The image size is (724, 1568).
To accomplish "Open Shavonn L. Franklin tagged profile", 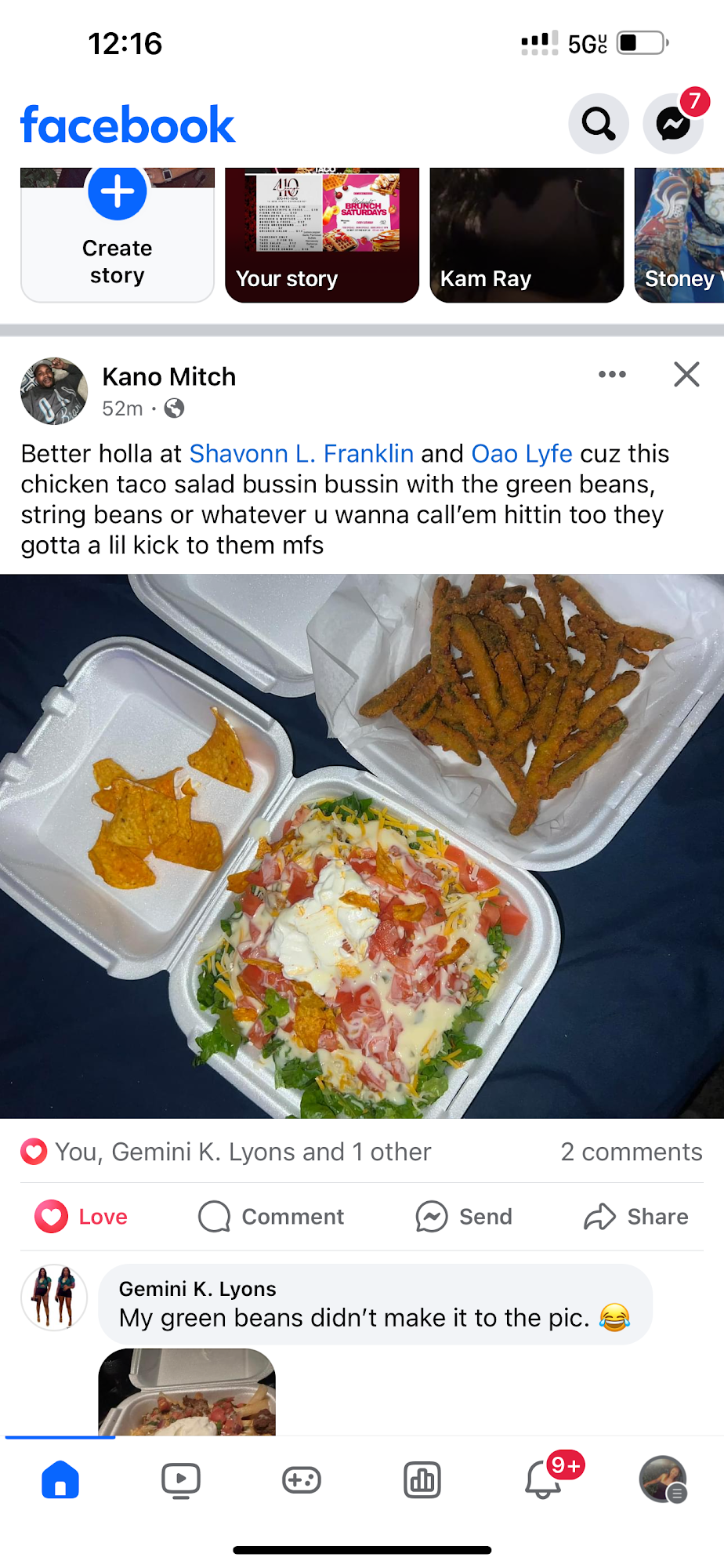I will click(302, 454).
